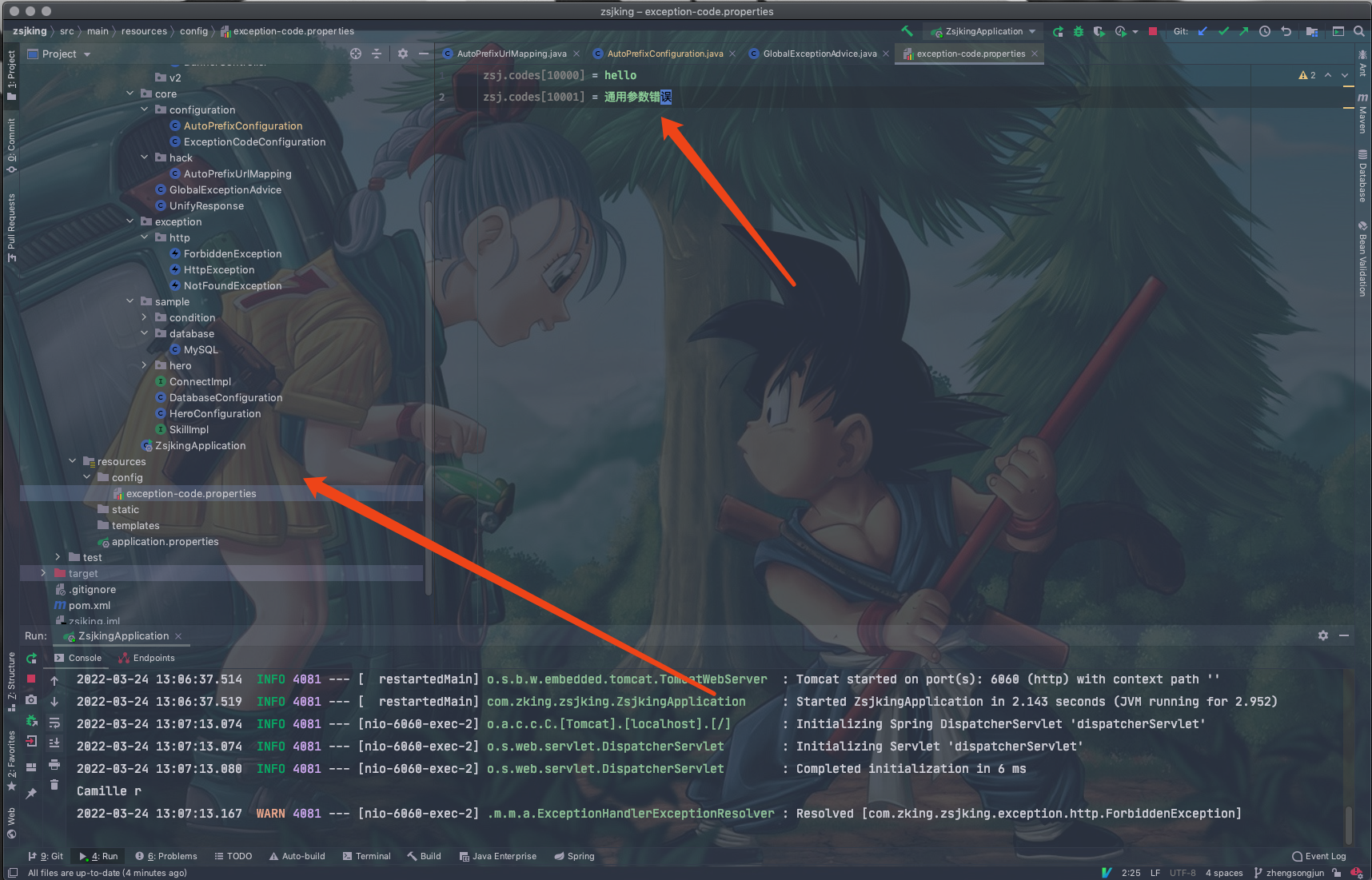Click the top toolbar red stop button

(x=1152, y=31)
